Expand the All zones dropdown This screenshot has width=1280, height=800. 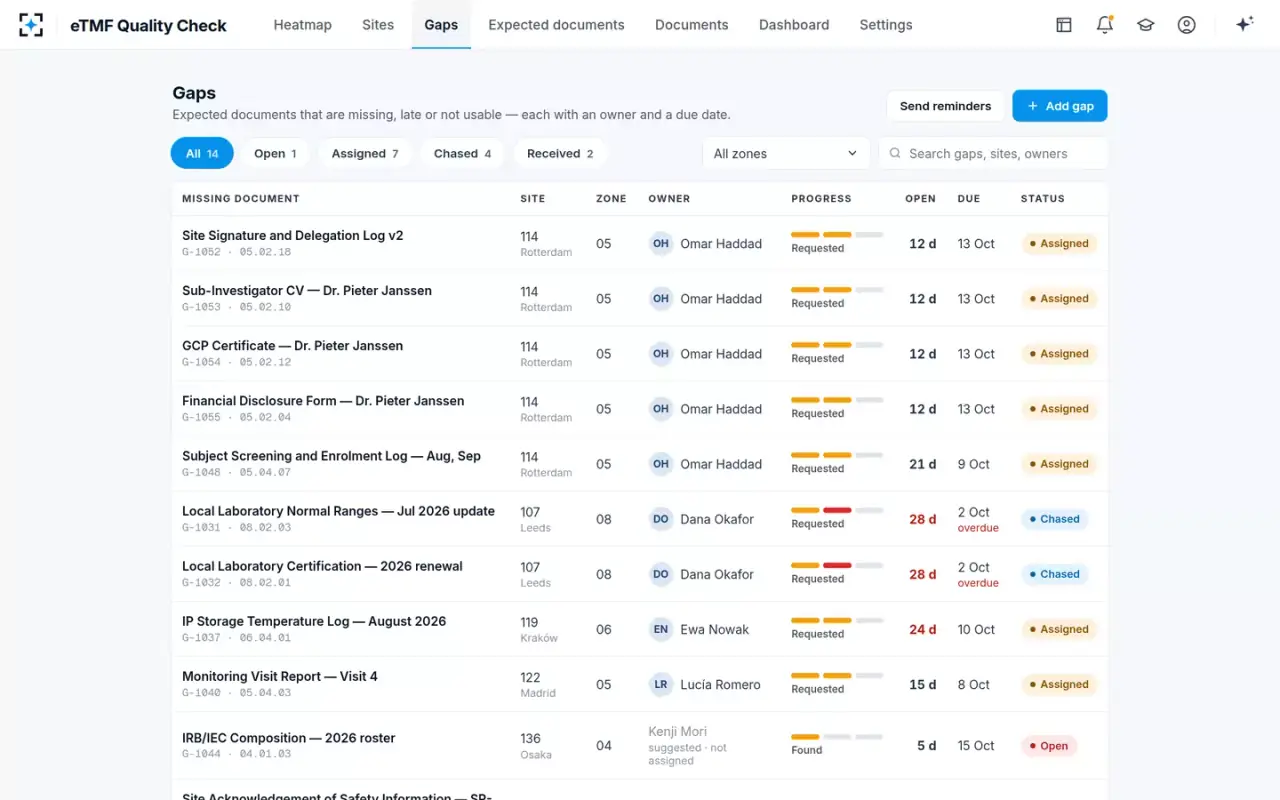pos(786,154)
